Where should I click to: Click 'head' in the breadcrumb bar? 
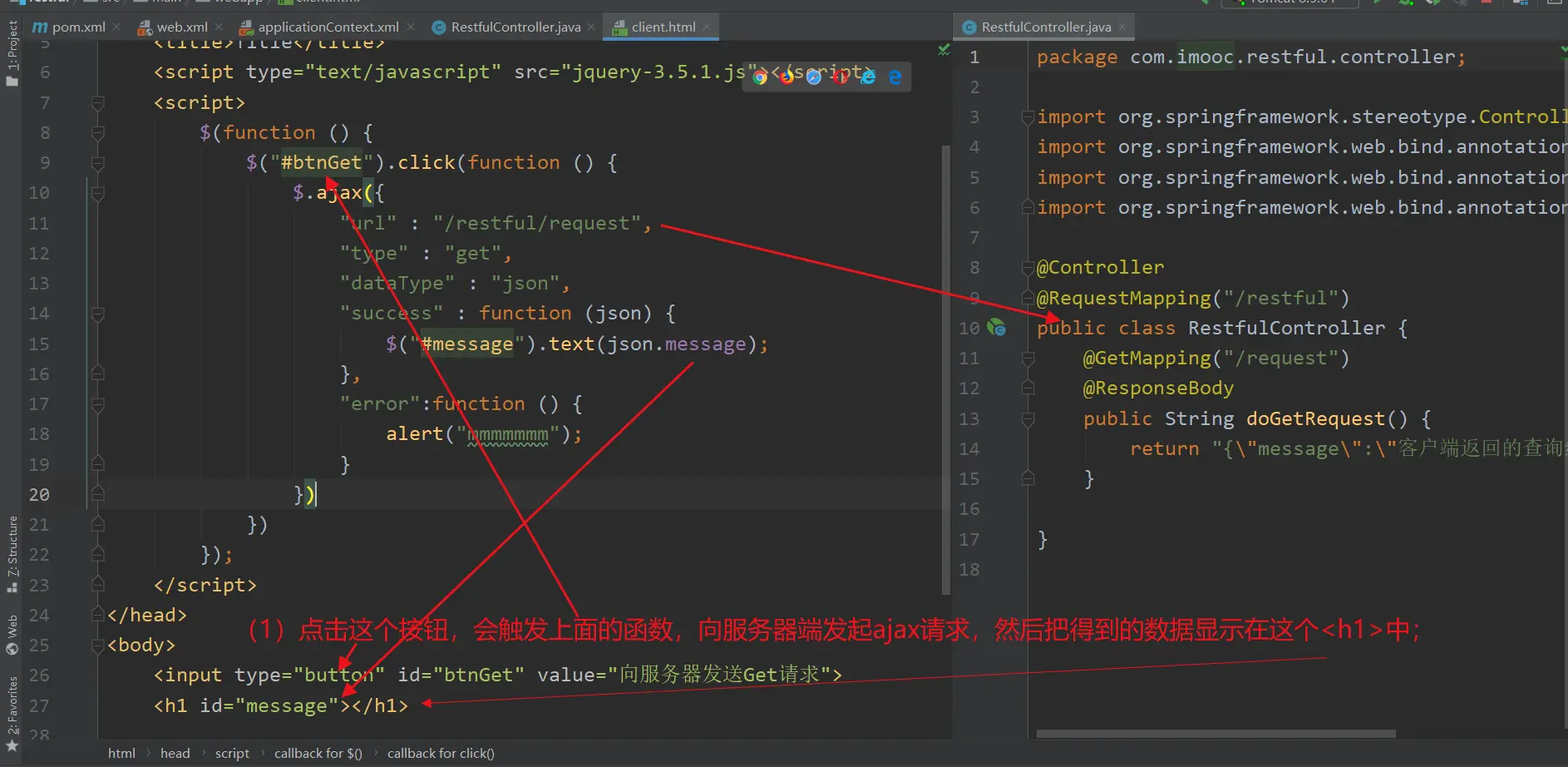click(175, 753)
